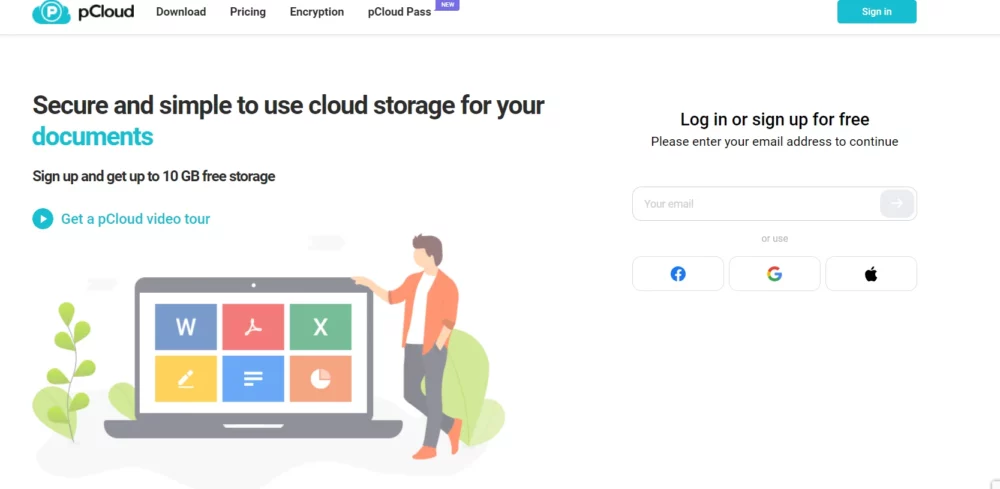Click the 'Sign up and get up to 10 GB free storage' text
This screenshot has width=1000, height=489.
(154, 176)
